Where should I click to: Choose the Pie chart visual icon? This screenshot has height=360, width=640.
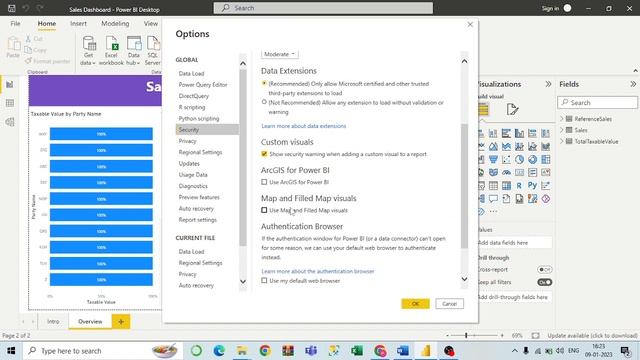(x=519, y=159)
